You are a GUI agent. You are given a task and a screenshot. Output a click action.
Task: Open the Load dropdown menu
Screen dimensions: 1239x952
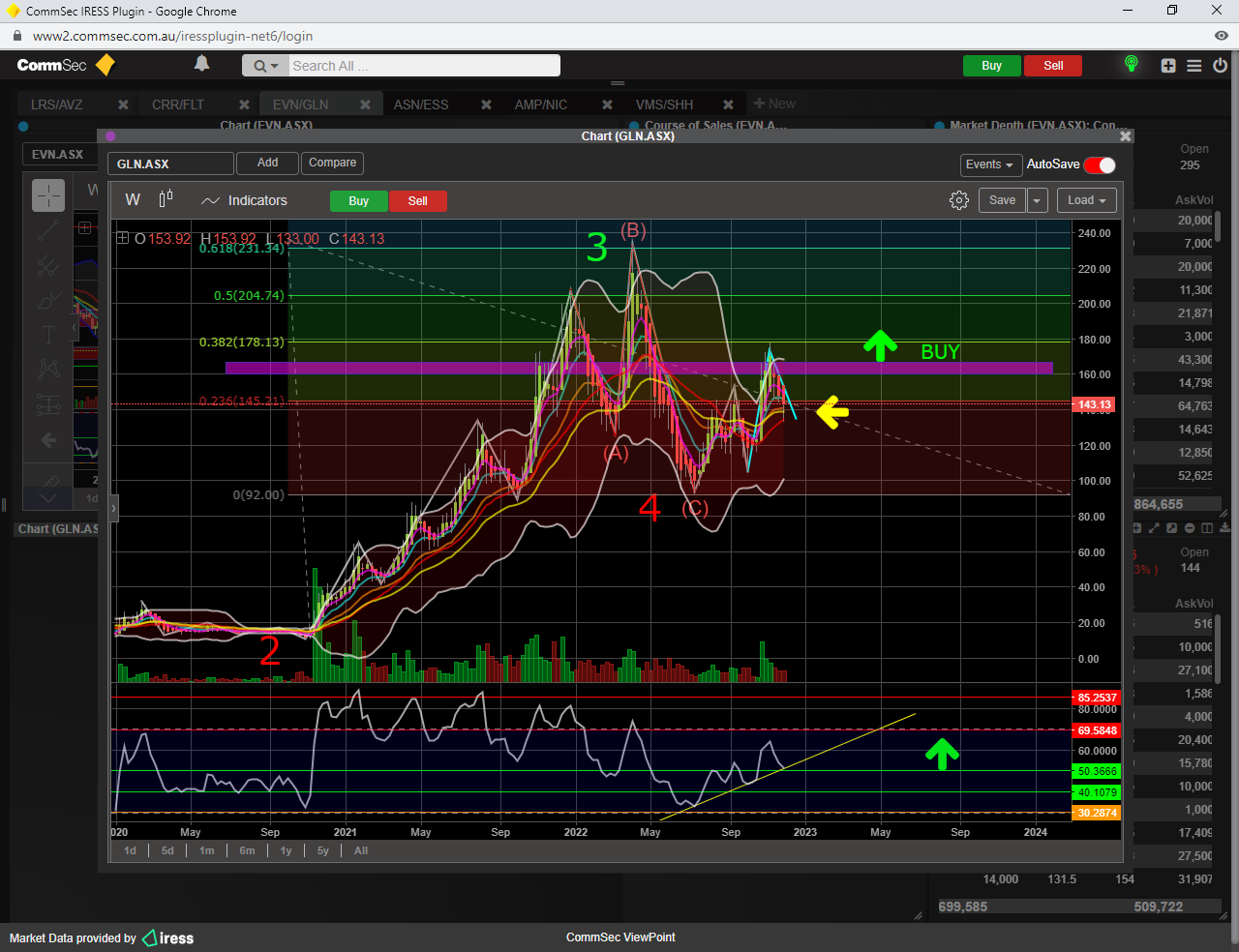[x=1086, y=200]
